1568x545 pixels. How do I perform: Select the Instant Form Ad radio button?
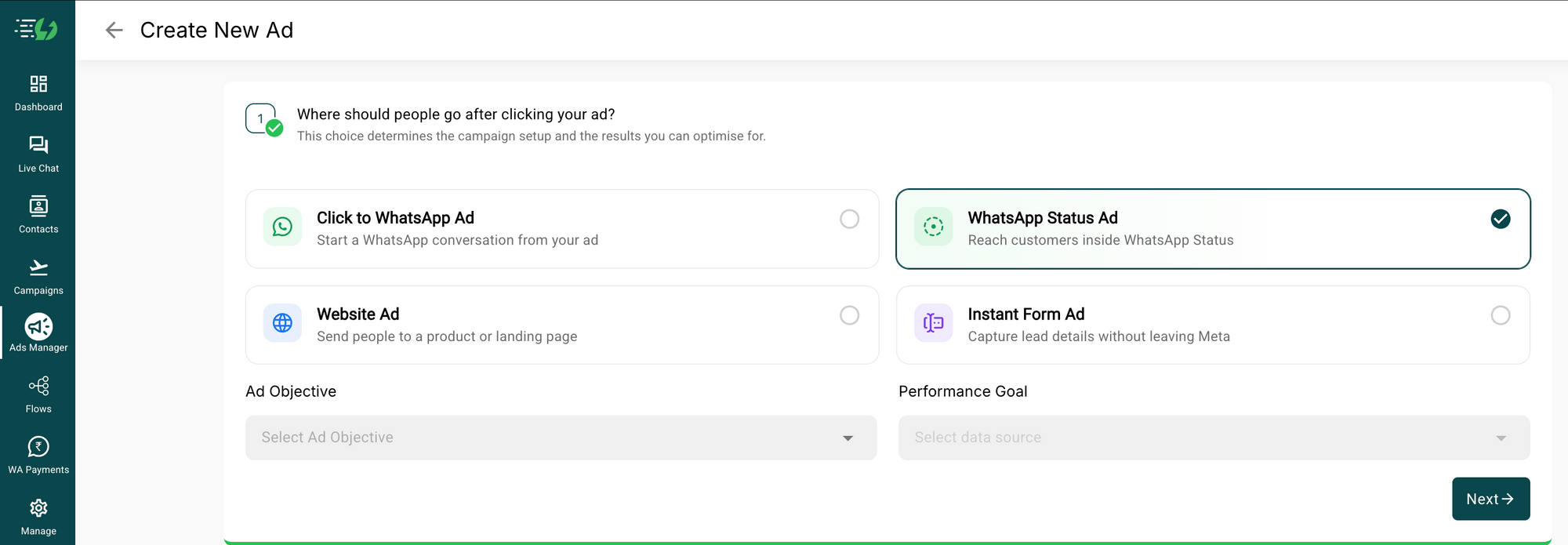click(x=1501, y=315)
